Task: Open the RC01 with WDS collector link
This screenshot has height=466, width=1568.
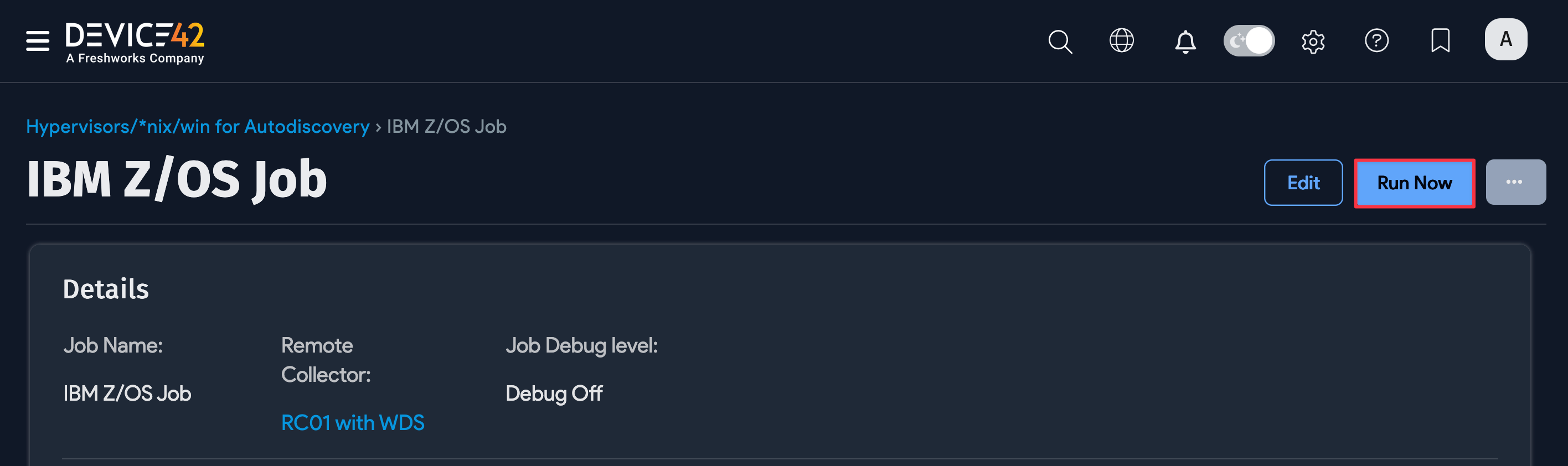Action: pyautogui.click(x=353, y=423)
